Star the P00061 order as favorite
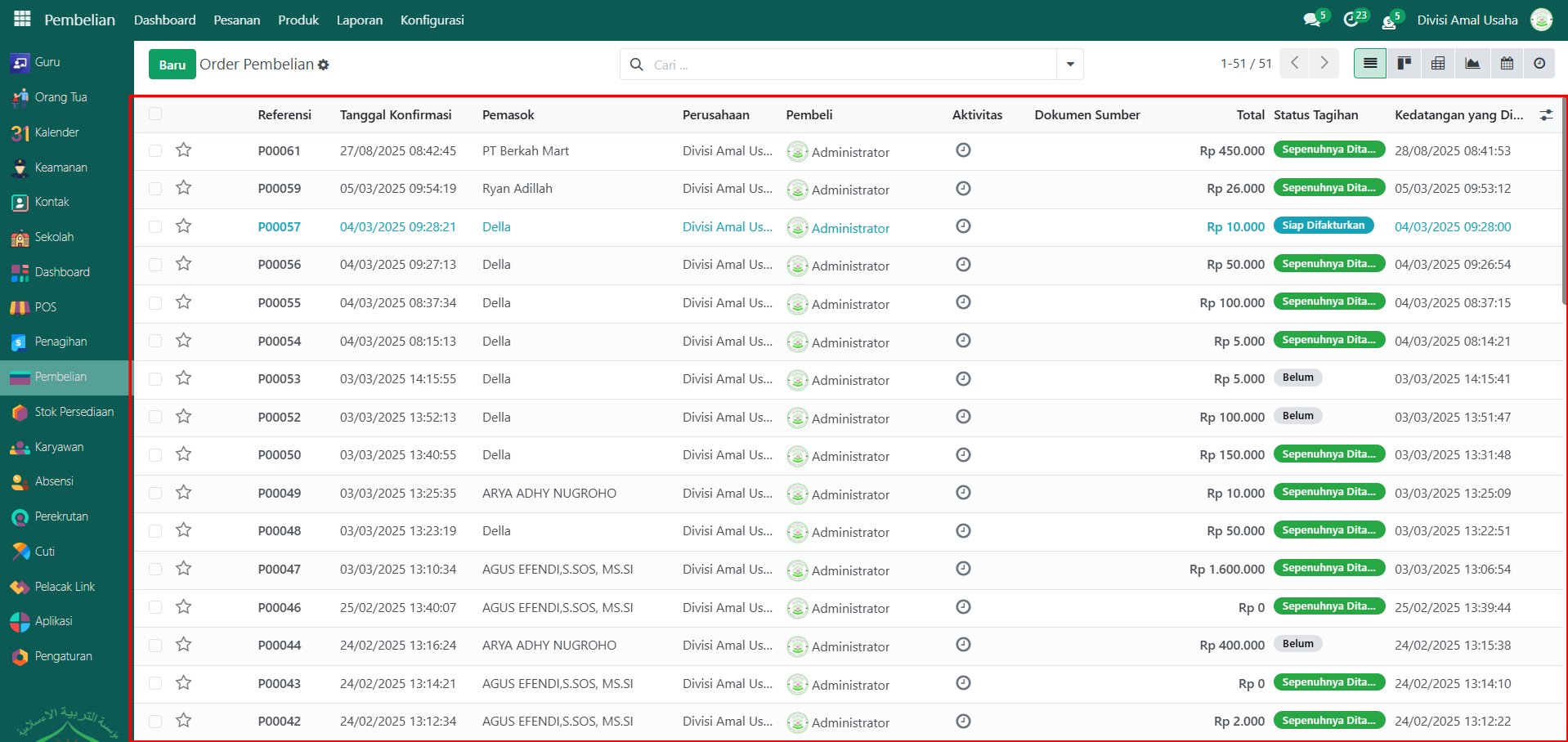The width and height of the screenshot is (1568, 742). [184, 150]
